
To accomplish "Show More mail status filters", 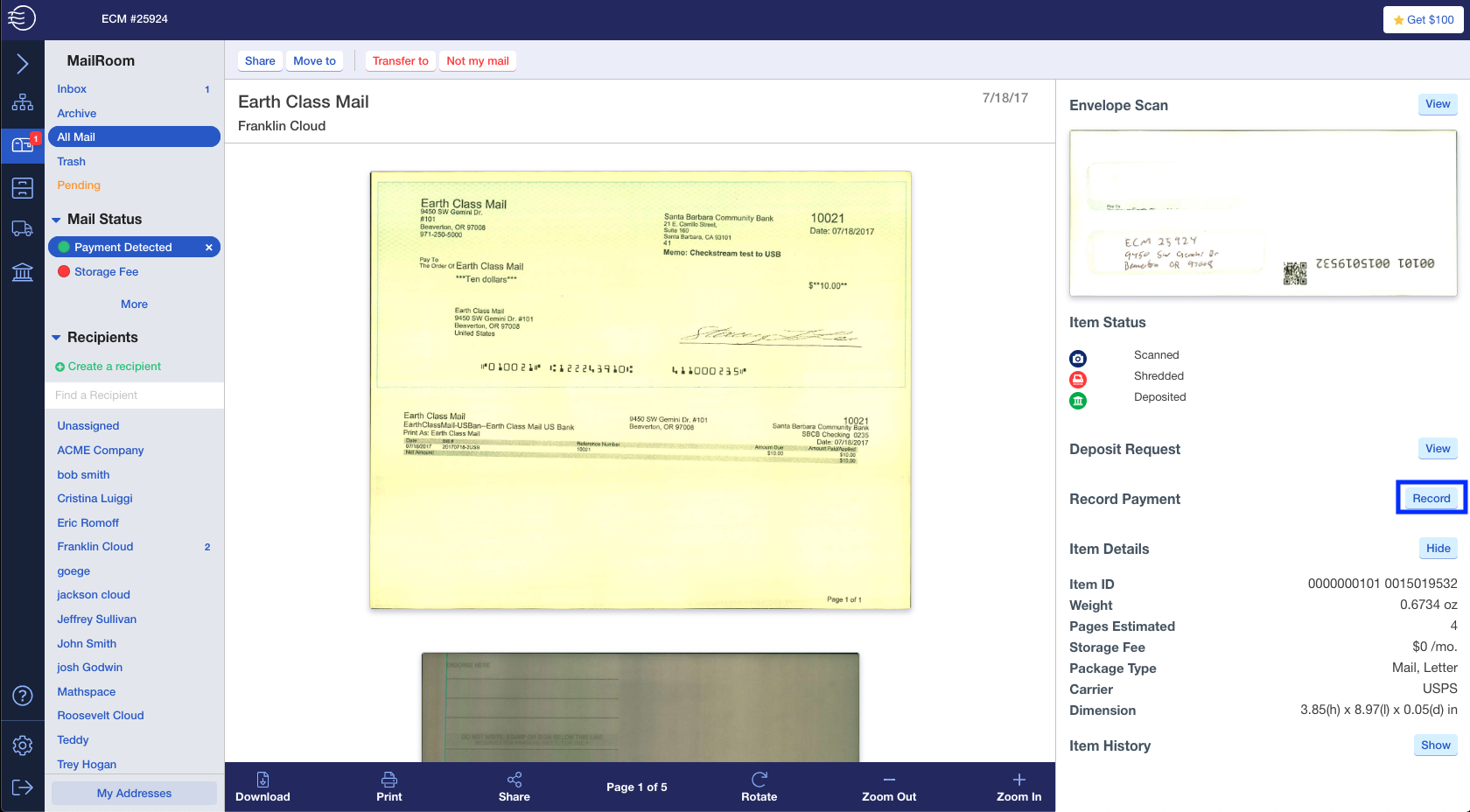I will (x=134, y=304).
